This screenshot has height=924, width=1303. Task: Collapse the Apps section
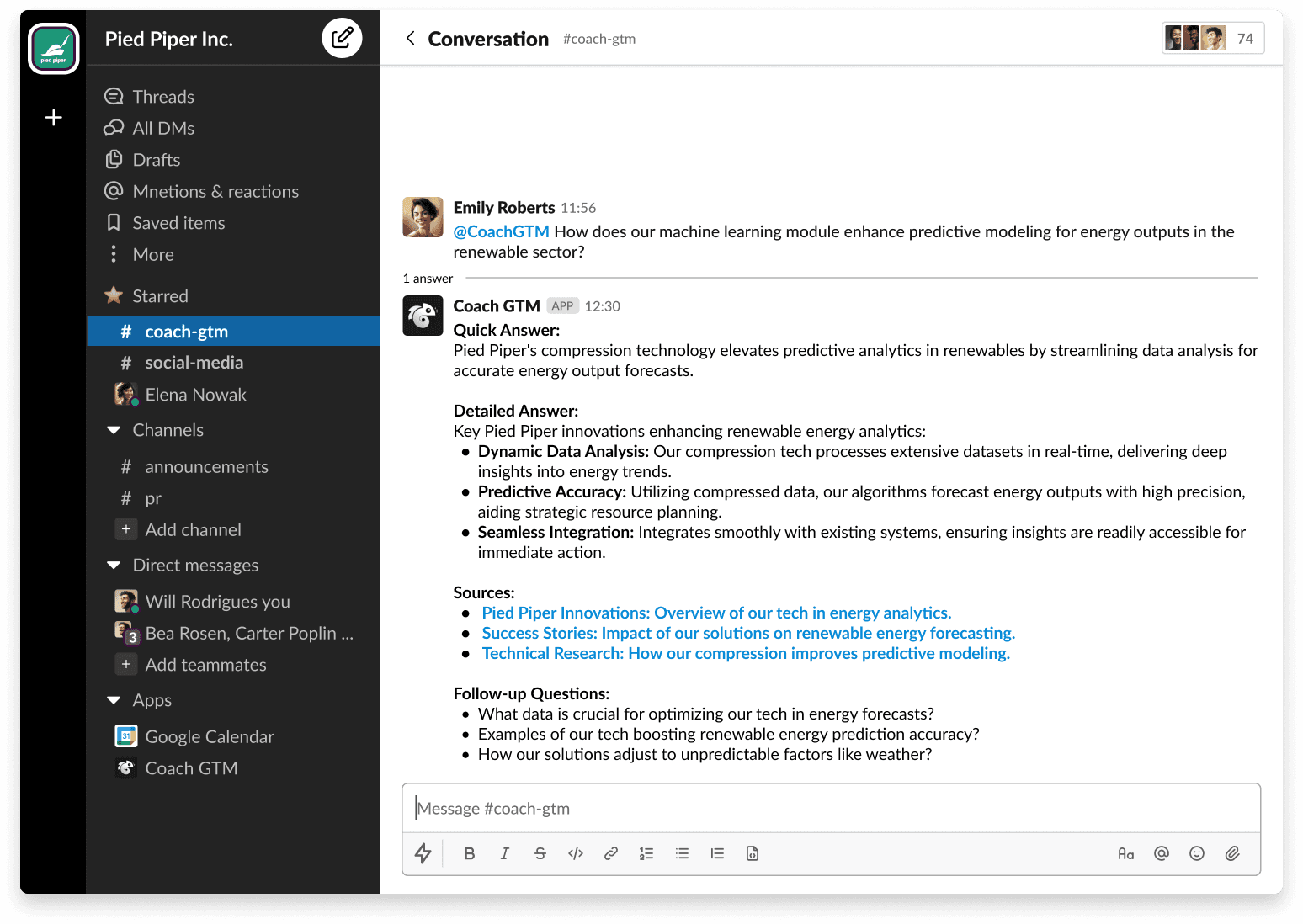[114, 700]
